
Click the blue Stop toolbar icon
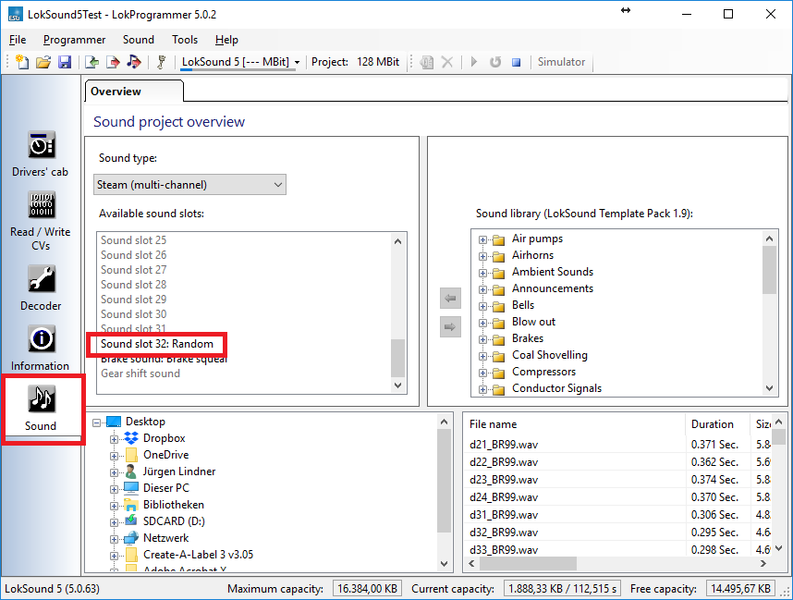516,62
